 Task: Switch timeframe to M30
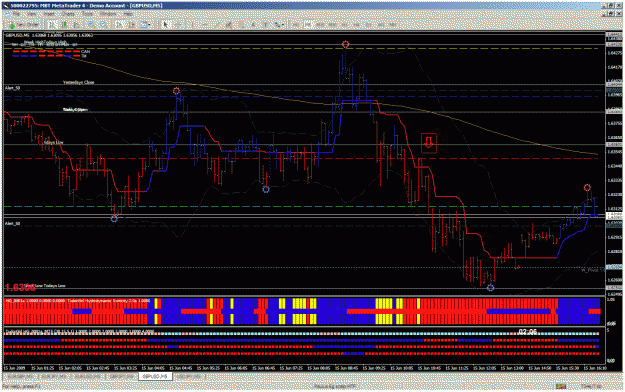[332, 25]
